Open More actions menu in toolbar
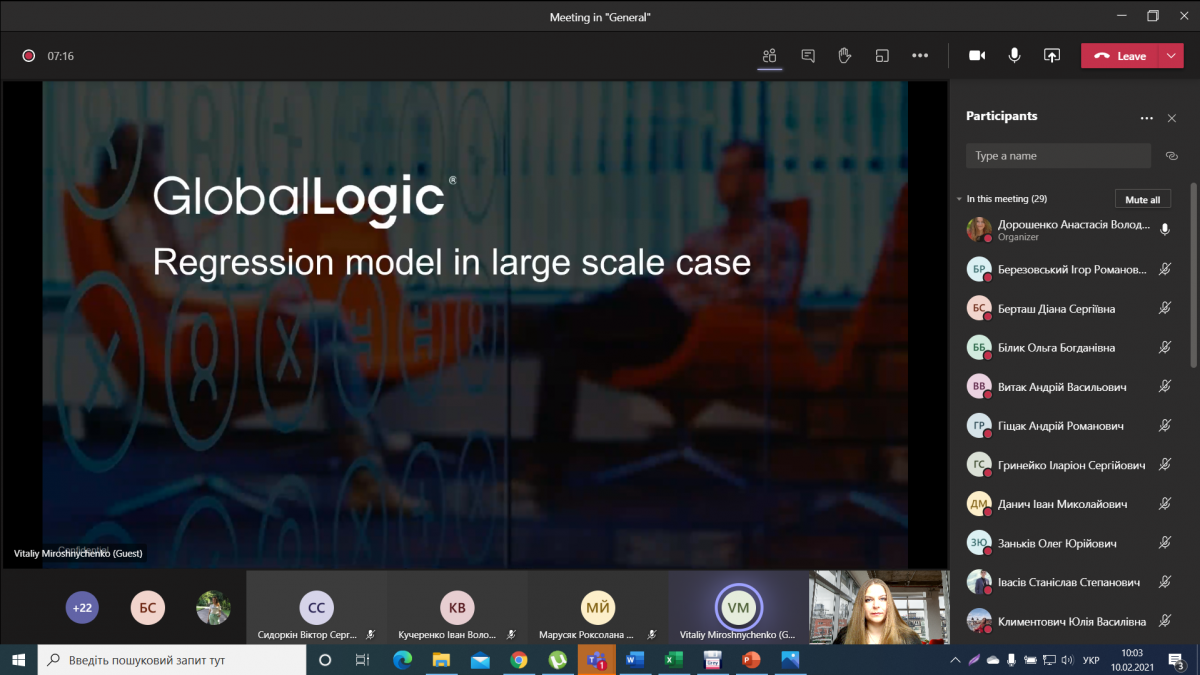This screenshot has width=1200, height=675. 920,56
